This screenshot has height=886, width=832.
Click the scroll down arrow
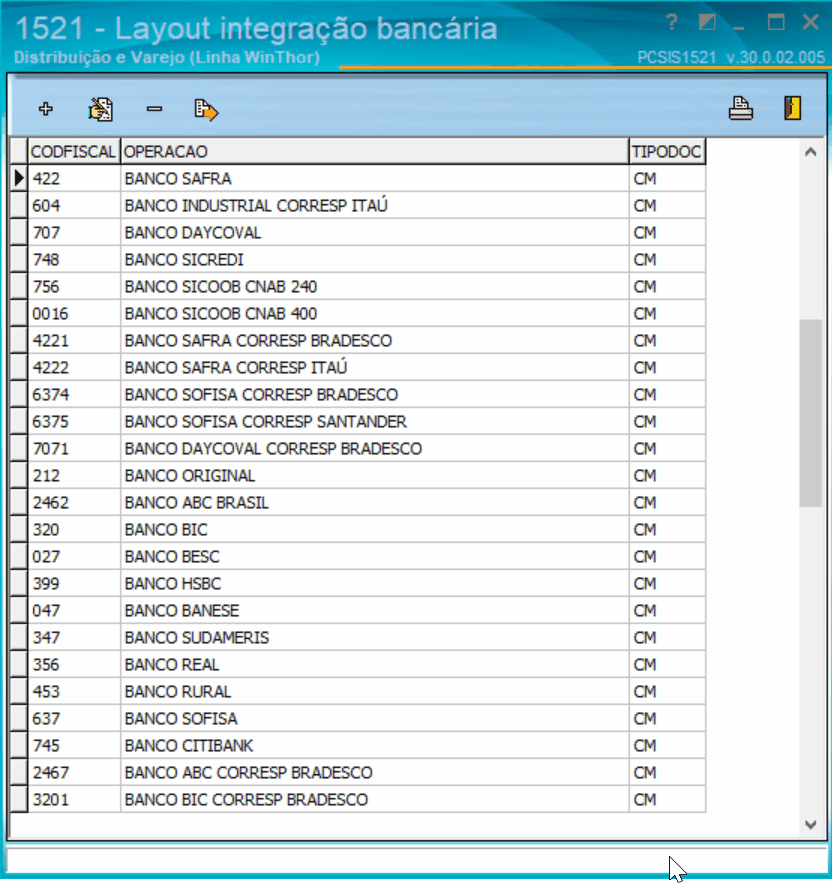pos(811,825)
